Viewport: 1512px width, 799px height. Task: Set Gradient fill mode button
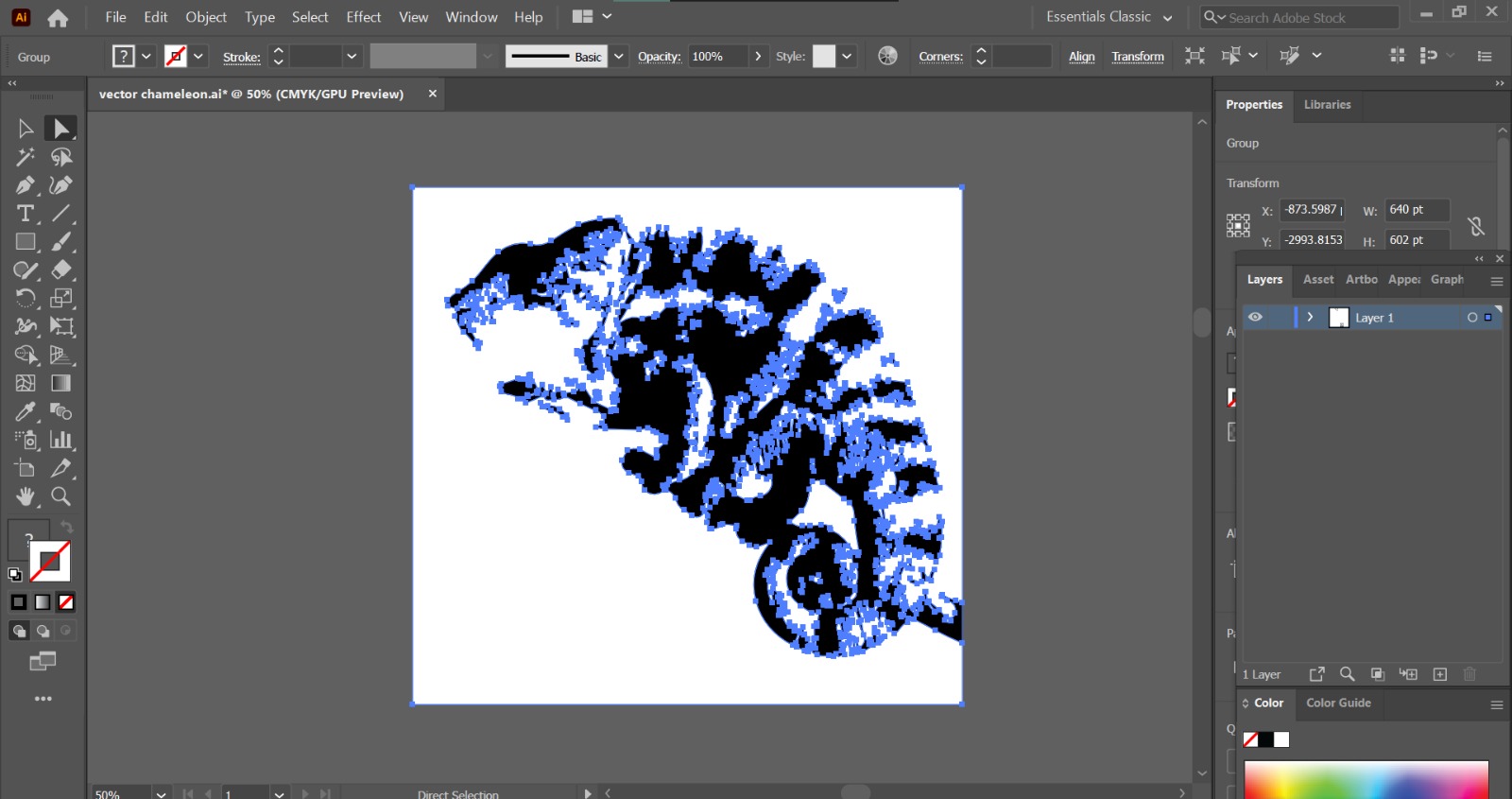pyautogui.click(x=43, y=602)
